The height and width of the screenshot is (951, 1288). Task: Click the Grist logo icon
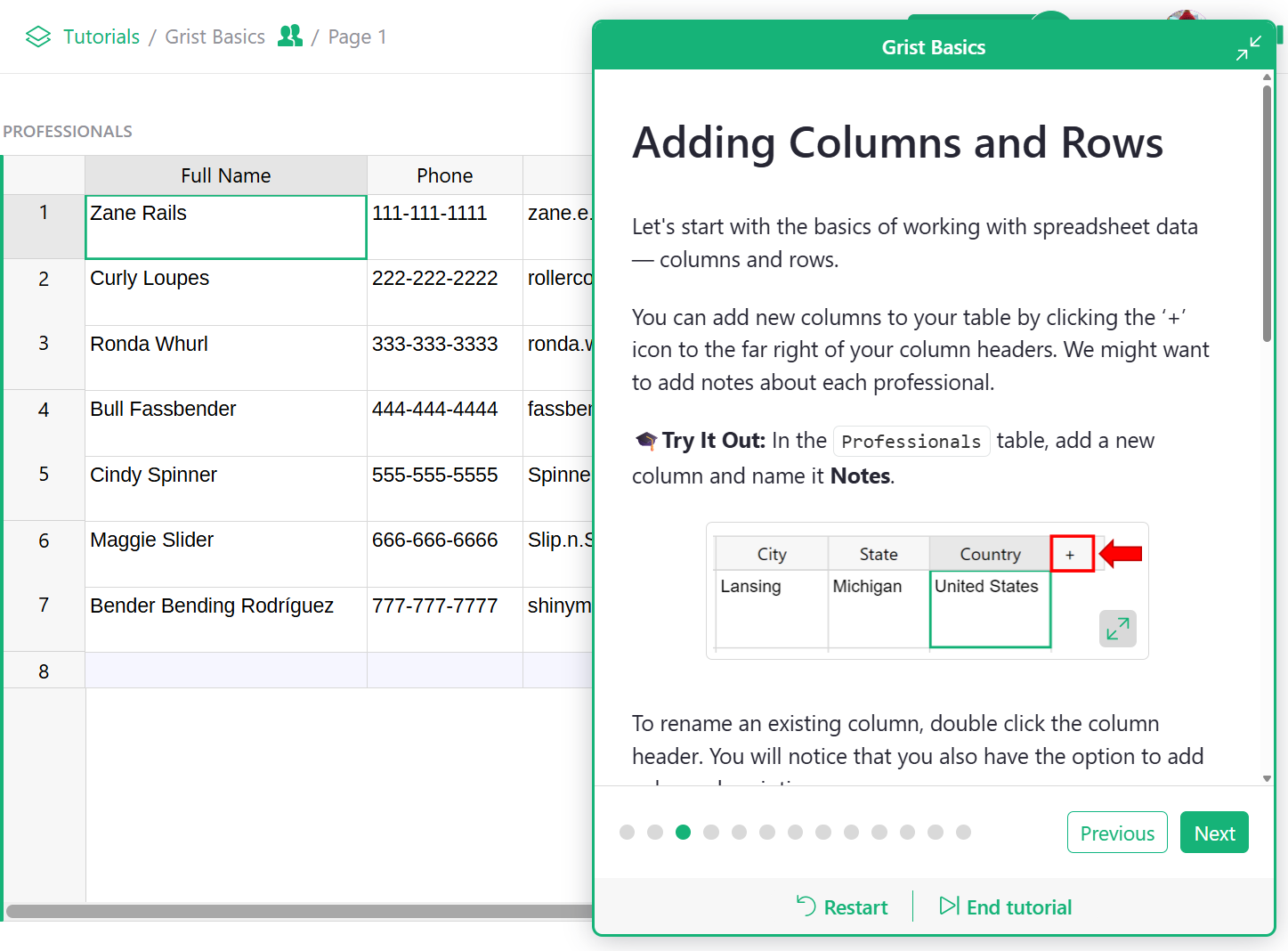coord(38,37)
